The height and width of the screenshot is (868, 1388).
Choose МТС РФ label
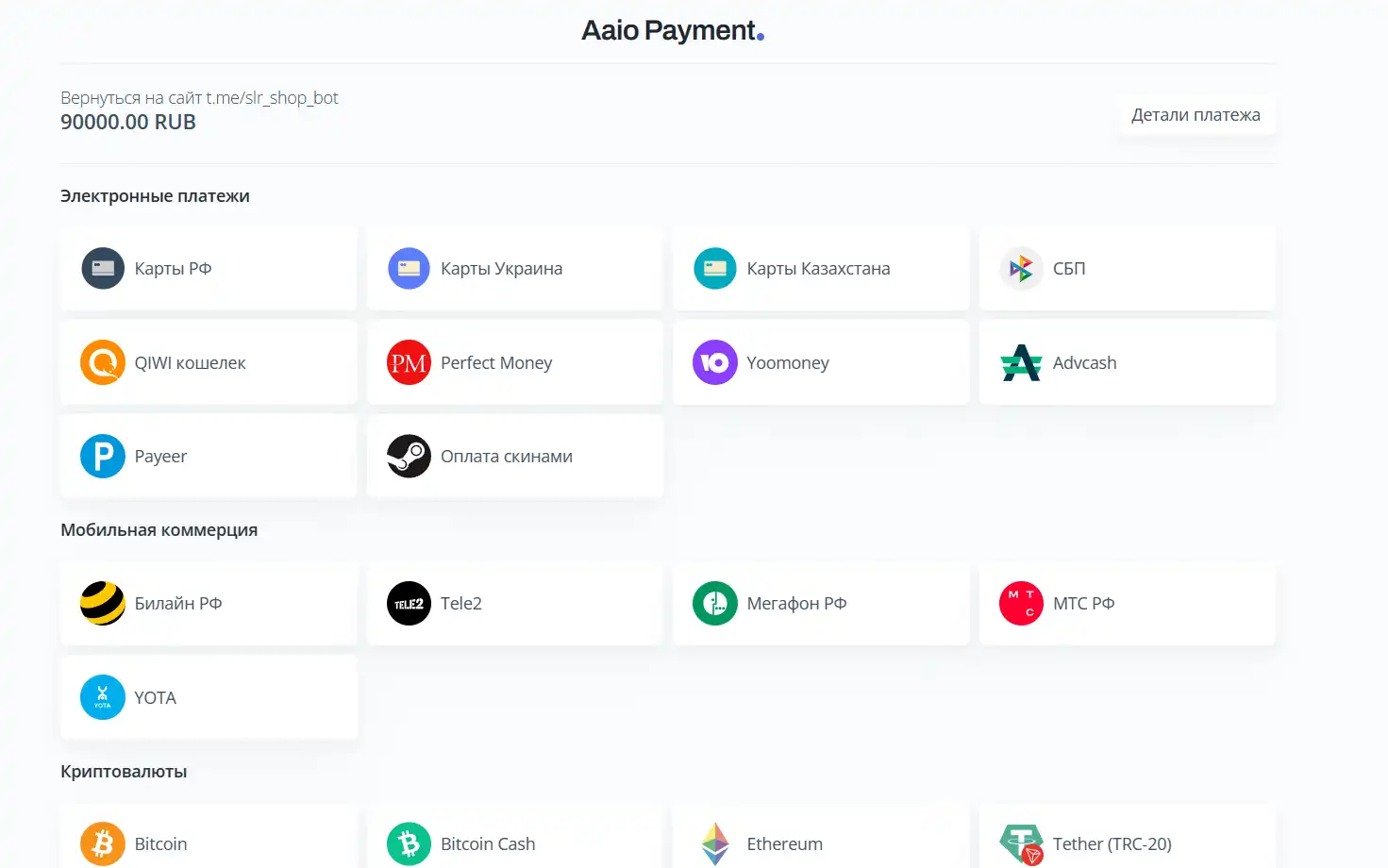pos(1084,604)
